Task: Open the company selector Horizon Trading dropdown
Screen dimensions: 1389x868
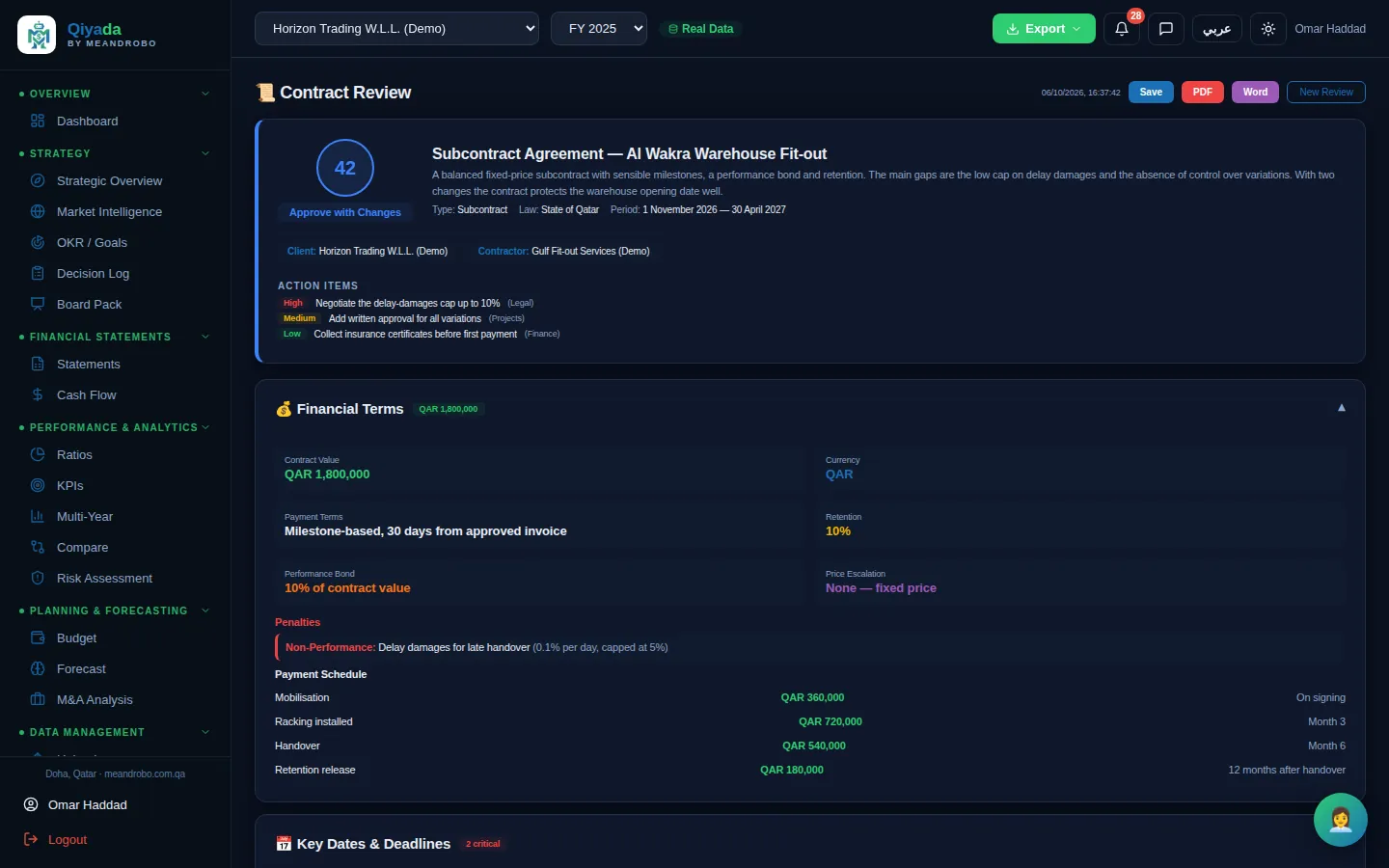Action: pos(396,29)
